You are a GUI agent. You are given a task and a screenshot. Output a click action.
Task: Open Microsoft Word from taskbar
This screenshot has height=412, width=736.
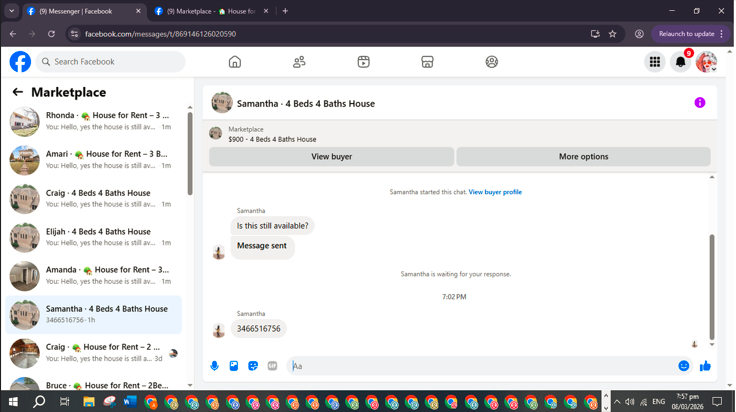[130, 402]
